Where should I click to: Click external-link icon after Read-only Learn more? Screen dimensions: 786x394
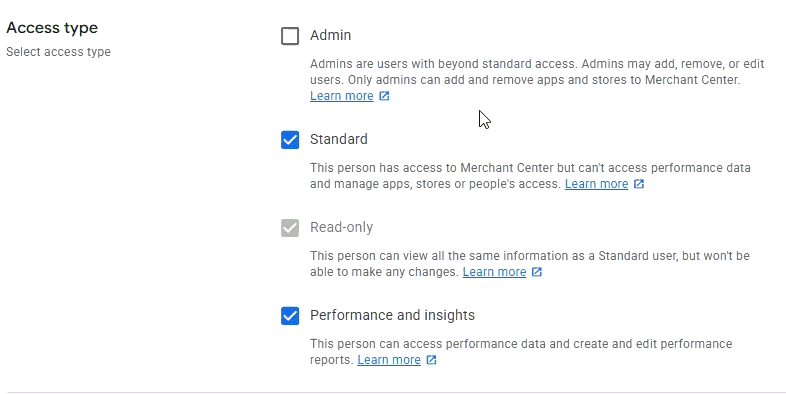pos(536,272)
